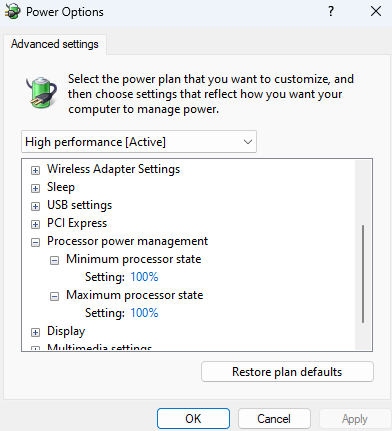
Task: Click the Power Options title bar icon
Action: point(13,12)
